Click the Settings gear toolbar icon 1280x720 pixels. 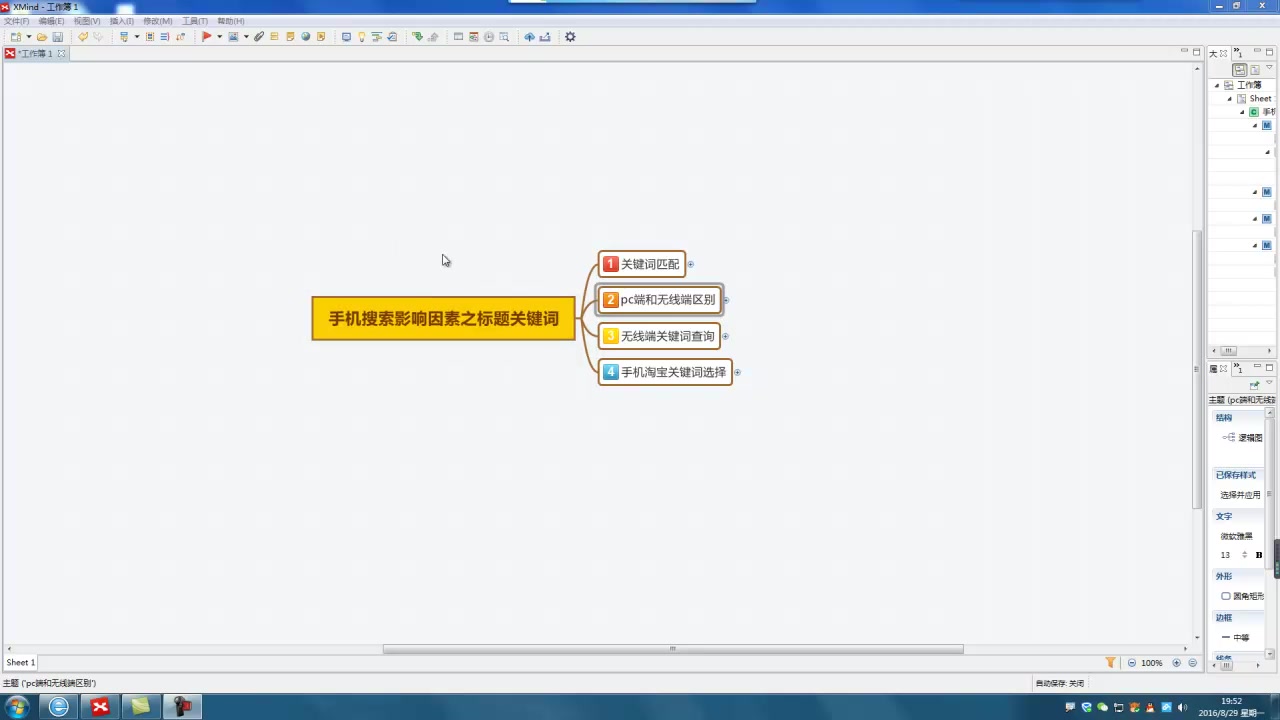tap(570, 37)
